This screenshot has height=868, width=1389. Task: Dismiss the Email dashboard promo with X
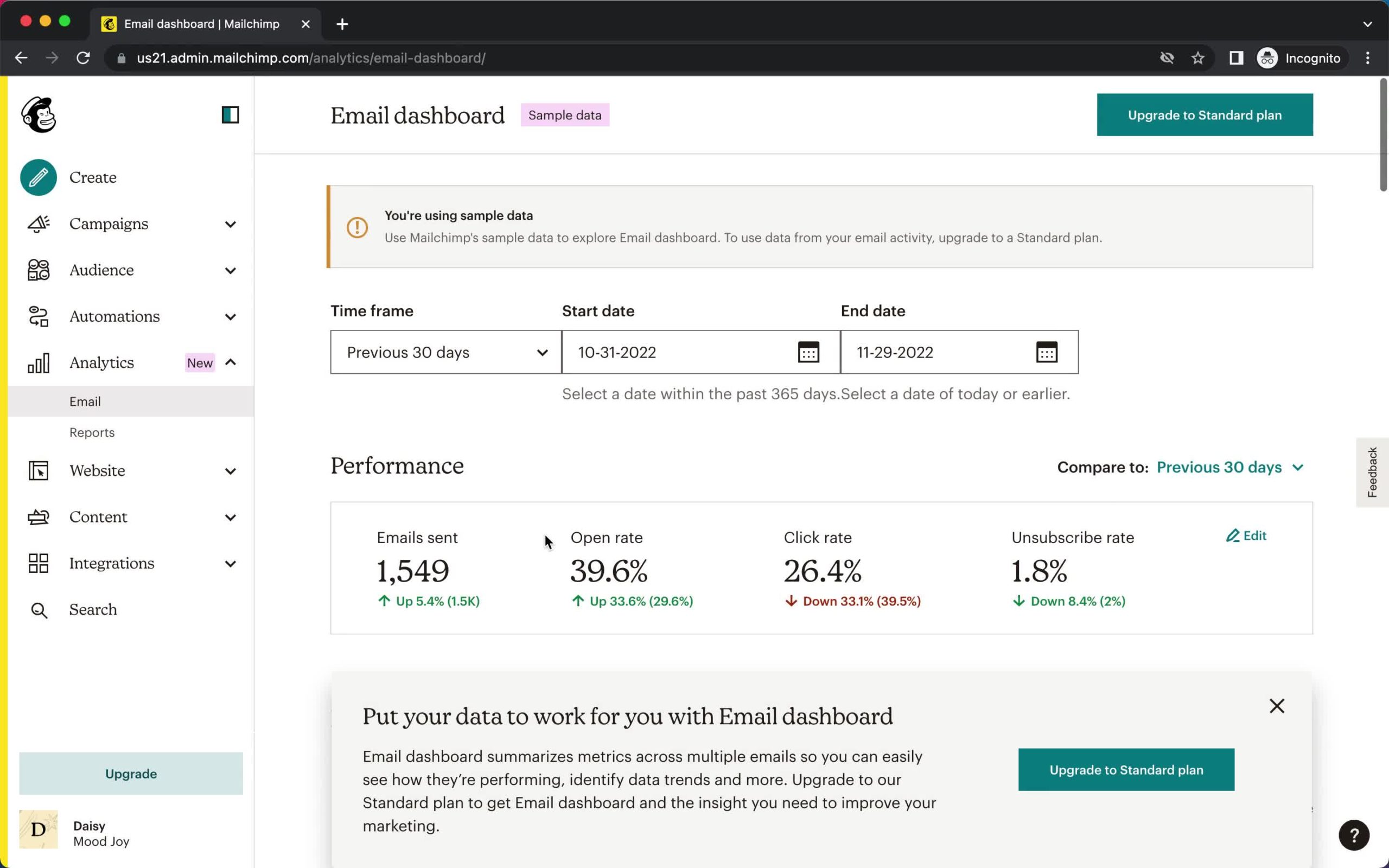1277,706
